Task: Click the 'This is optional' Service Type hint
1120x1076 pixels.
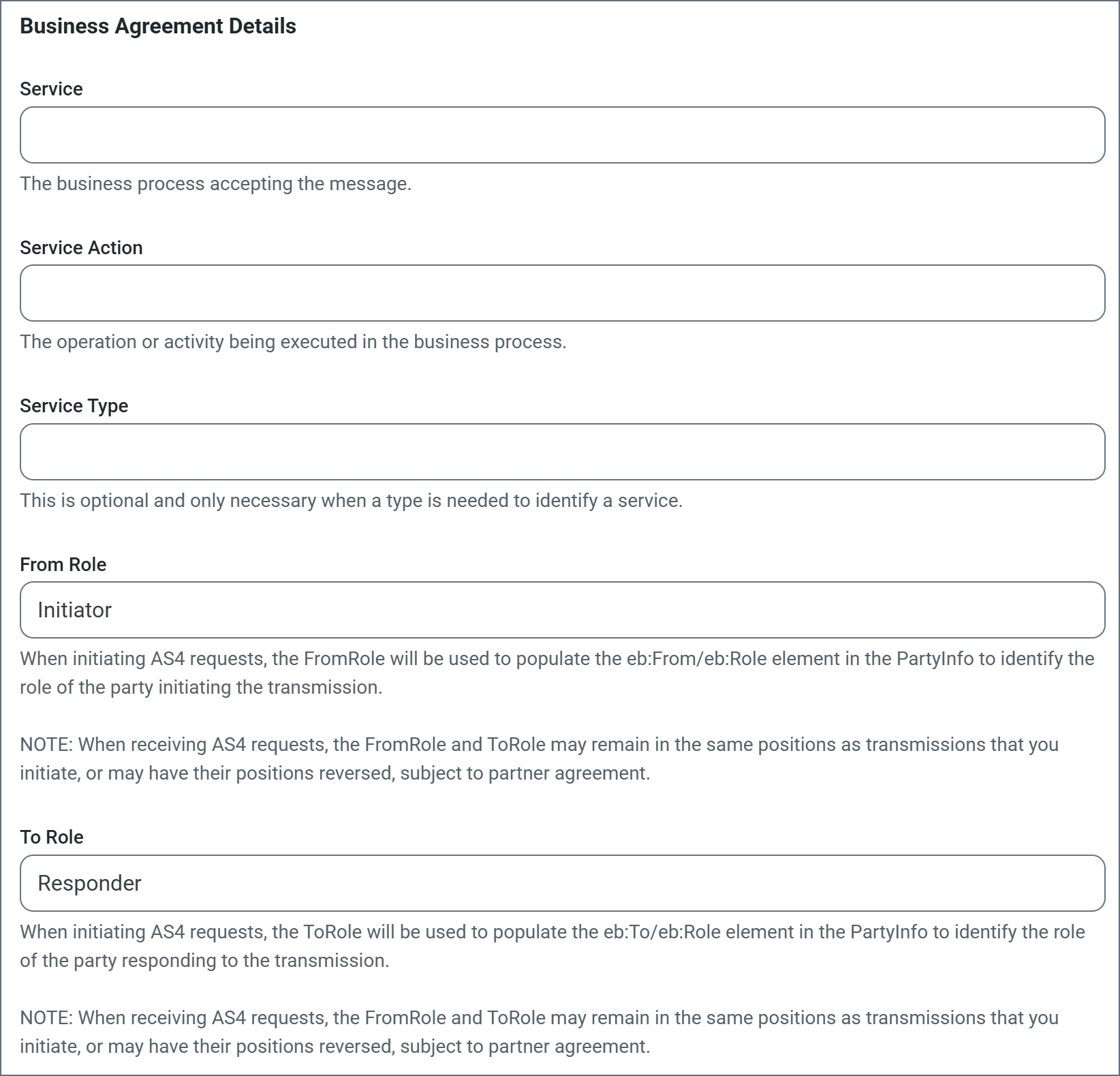Action: click(x=351, y=501)
